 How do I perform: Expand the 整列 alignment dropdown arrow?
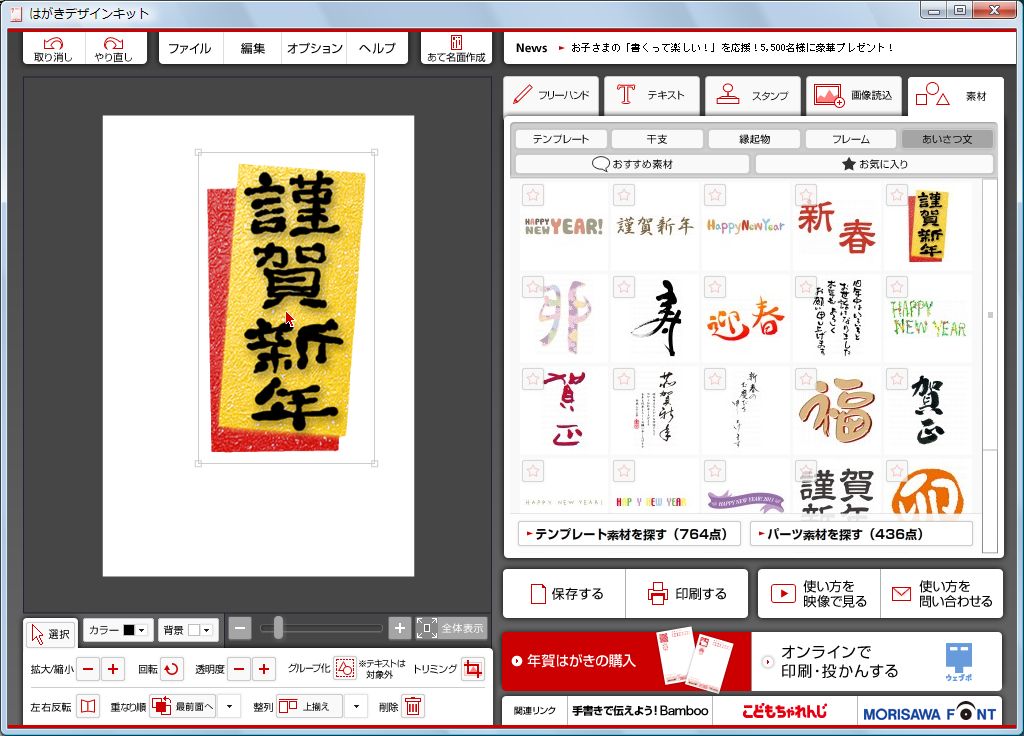point(356,706)
